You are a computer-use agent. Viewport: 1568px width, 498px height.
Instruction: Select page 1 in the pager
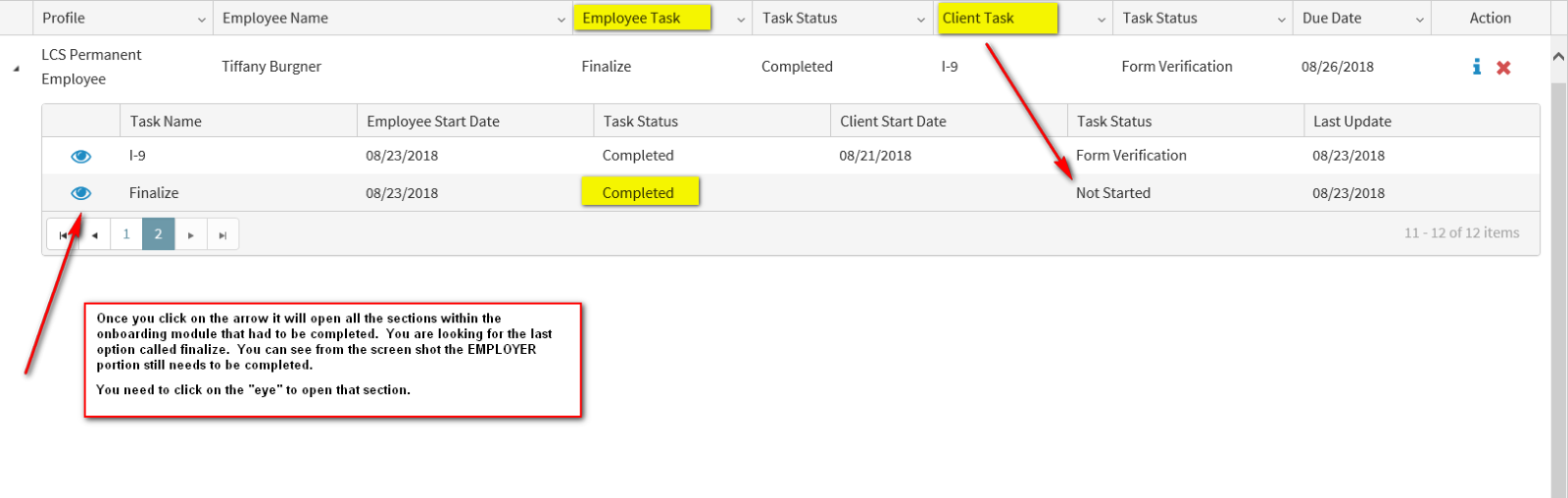[126, 234]
